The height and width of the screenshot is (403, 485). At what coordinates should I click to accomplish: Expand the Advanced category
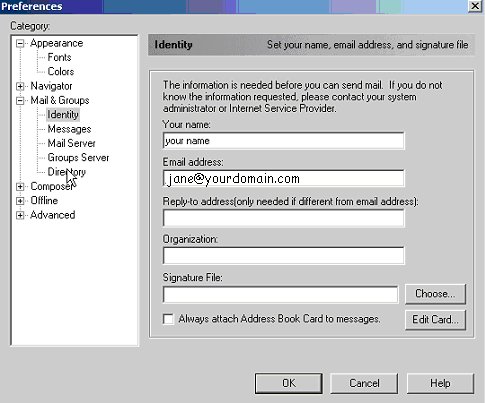(20, 215)
